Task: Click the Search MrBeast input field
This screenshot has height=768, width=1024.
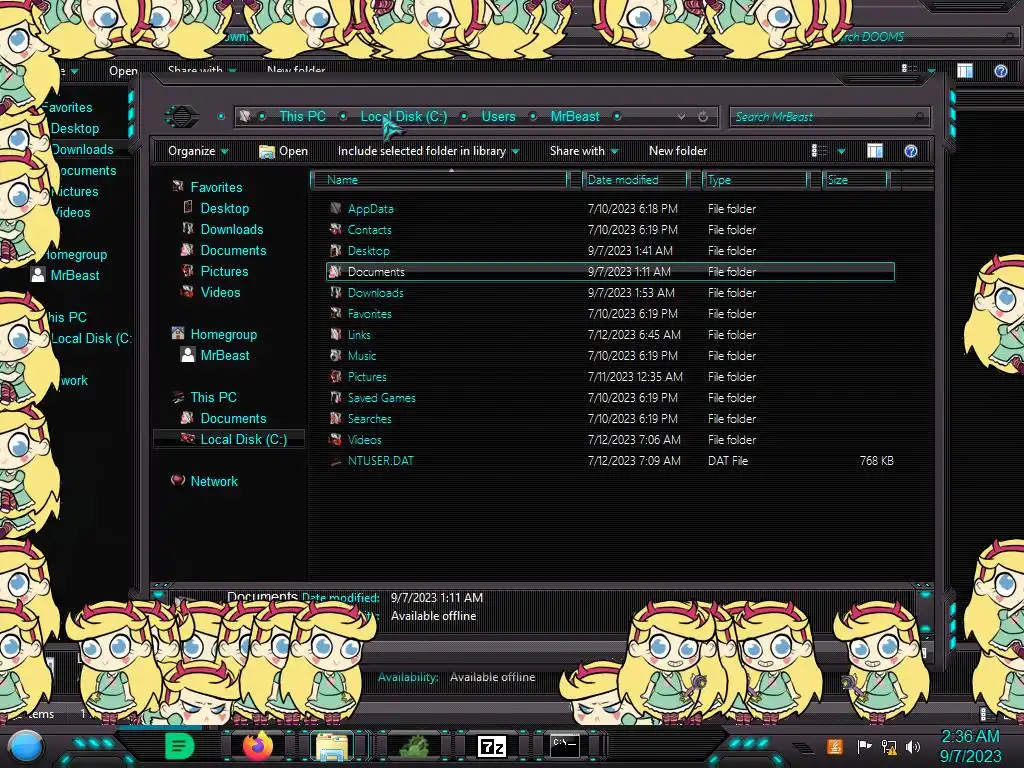Action: (x=829, y=117)
